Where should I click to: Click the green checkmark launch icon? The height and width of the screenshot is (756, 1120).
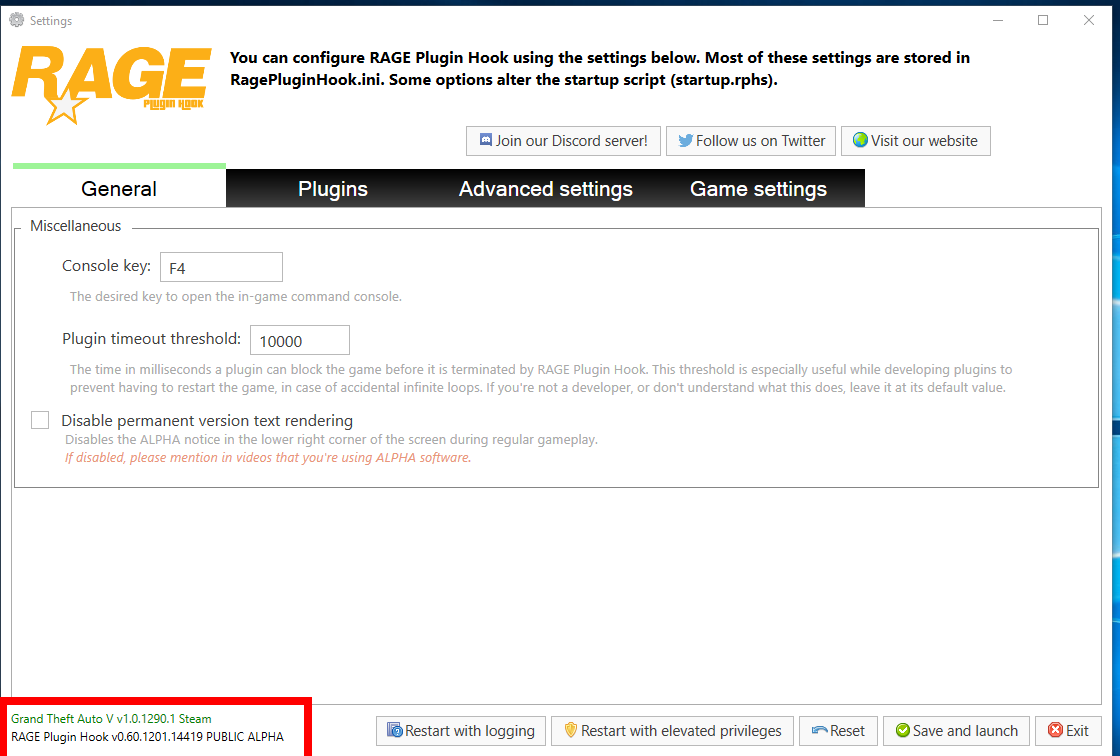(903, 730)
